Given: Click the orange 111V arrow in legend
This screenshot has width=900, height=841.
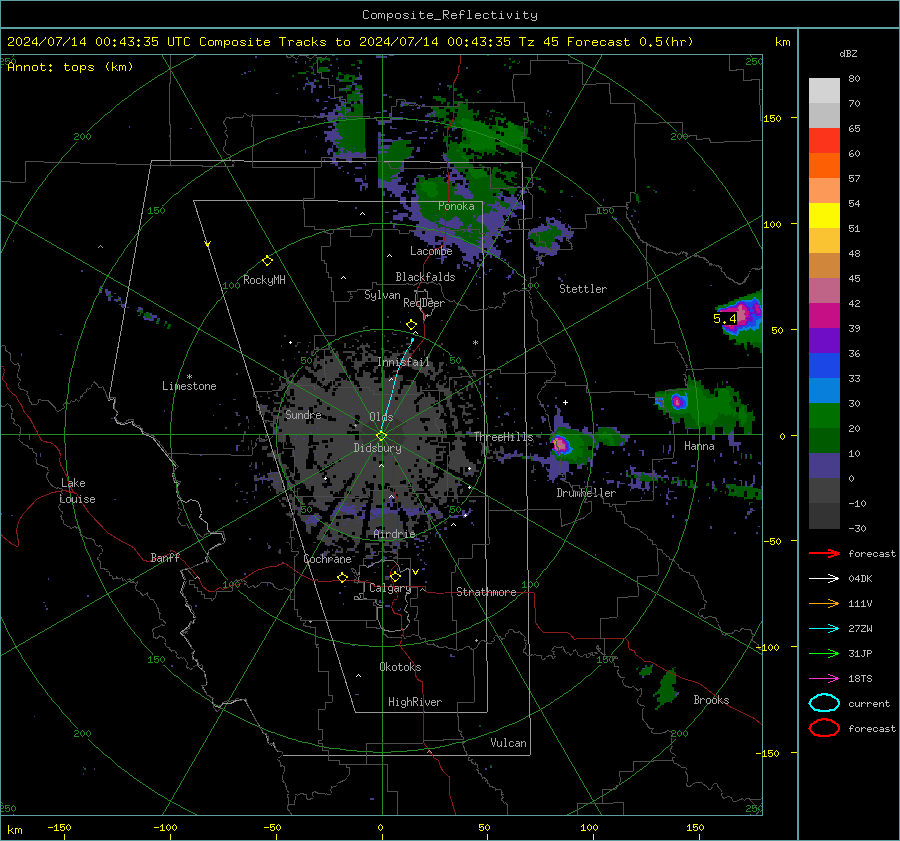Looking at the screenshot, I should (x=824, y=603).
